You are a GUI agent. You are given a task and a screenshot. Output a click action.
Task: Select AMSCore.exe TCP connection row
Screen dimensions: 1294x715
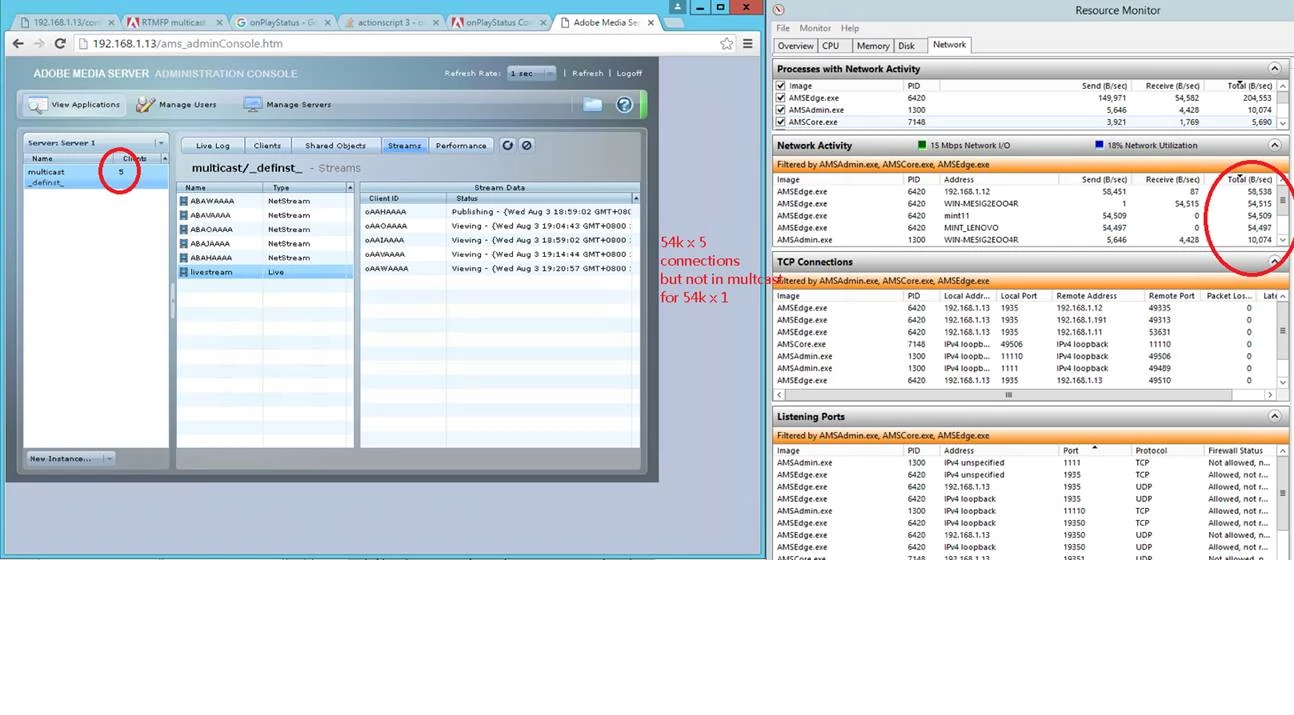point(1025,344)
